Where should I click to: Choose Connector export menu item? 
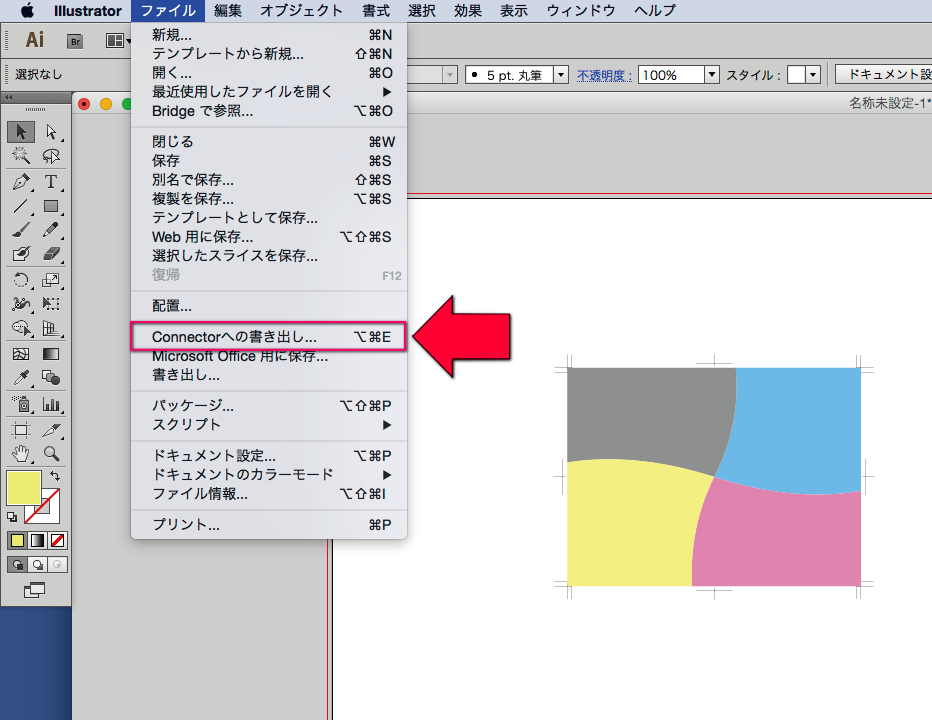click(269, 337)
